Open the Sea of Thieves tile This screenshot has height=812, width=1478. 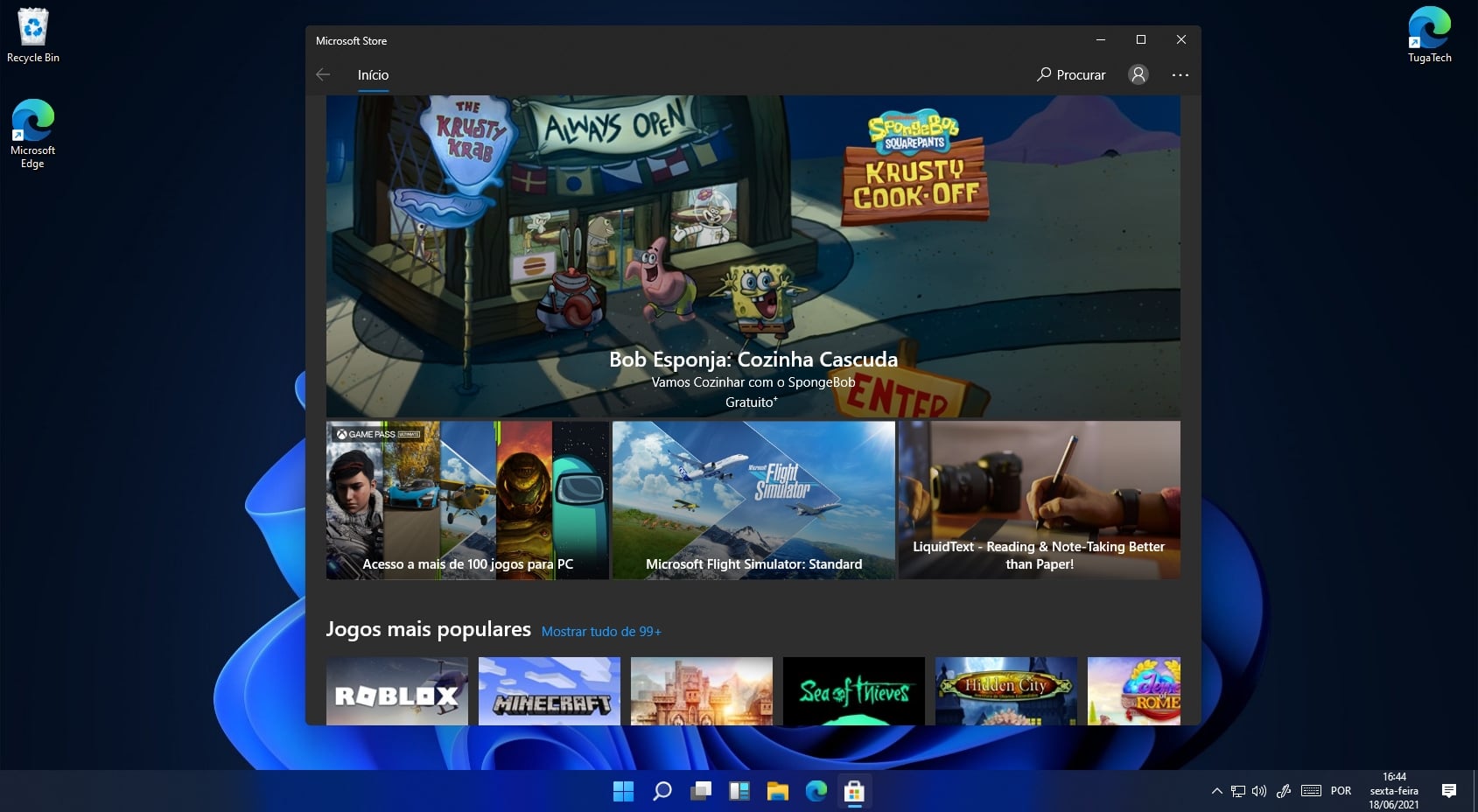(853, 690)
